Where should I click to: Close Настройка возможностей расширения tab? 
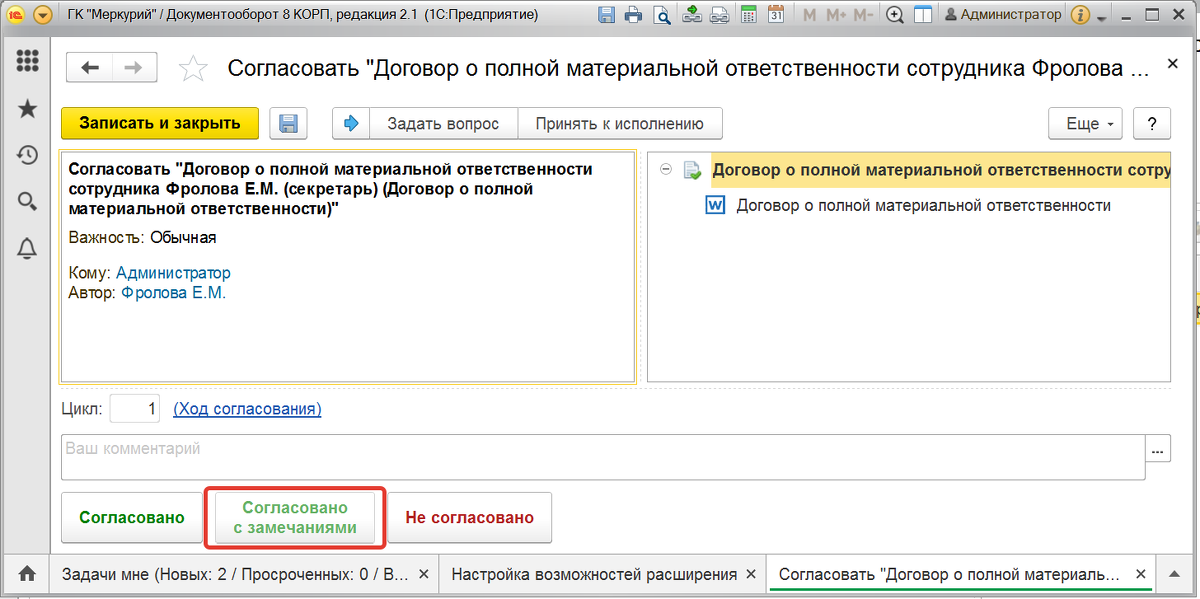[751, 575]
